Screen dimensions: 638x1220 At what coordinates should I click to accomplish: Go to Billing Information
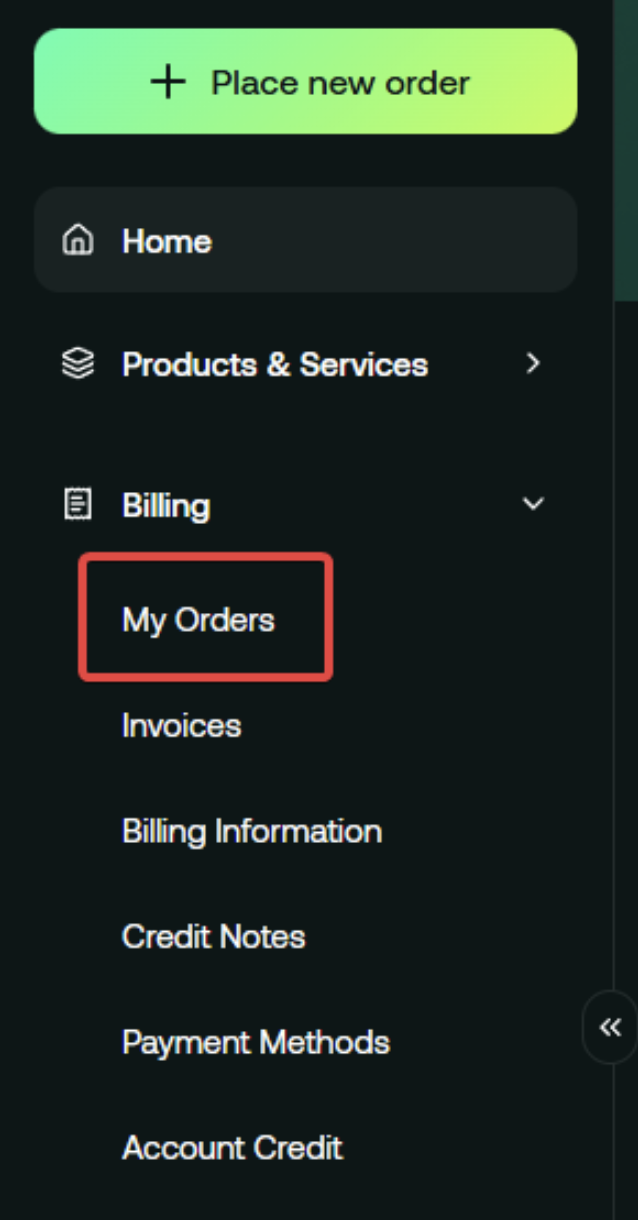(252, 831)
